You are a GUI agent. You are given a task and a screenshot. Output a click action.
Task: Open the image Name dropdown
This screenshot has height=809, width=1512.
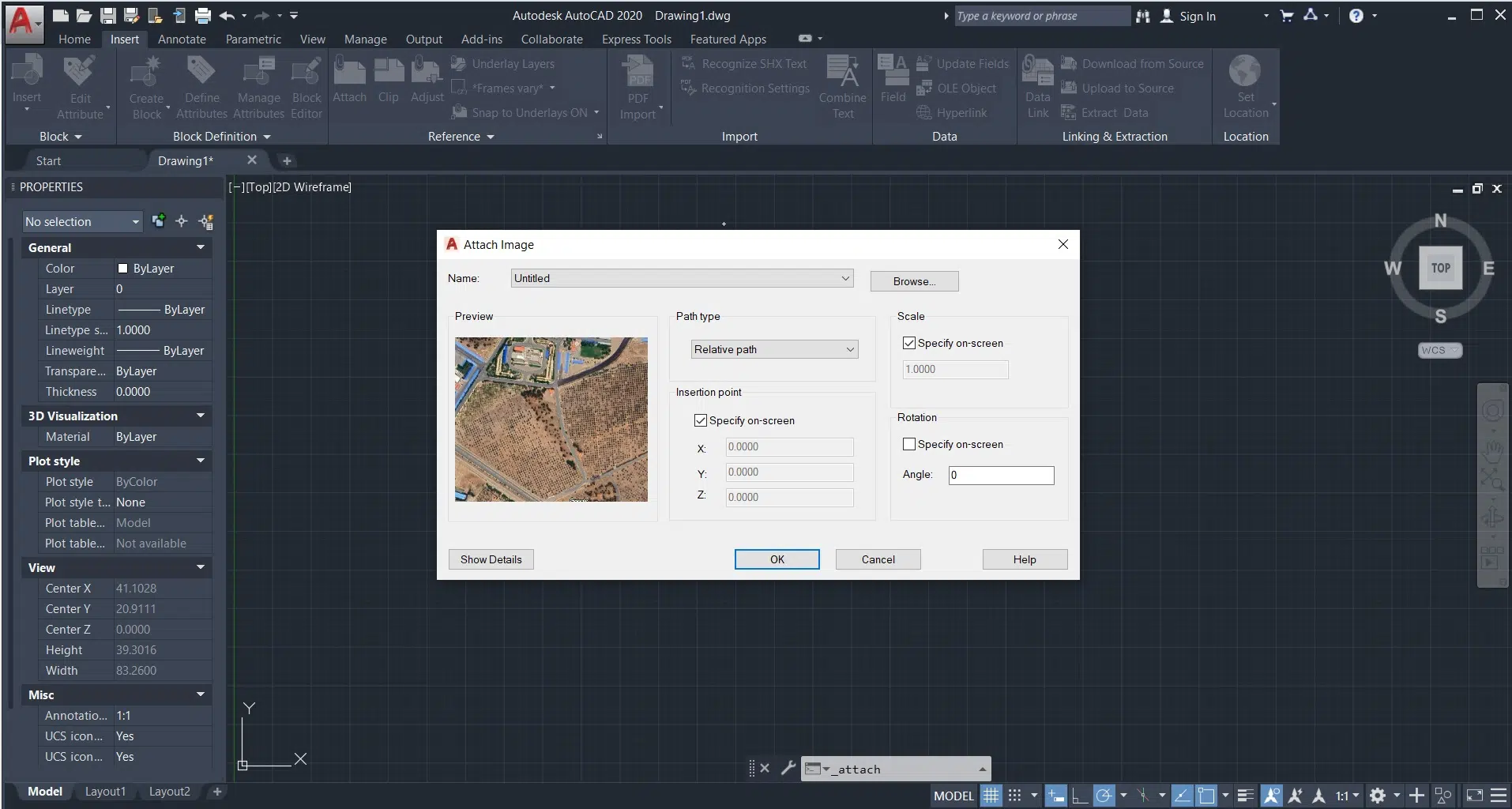coord(845,278)
